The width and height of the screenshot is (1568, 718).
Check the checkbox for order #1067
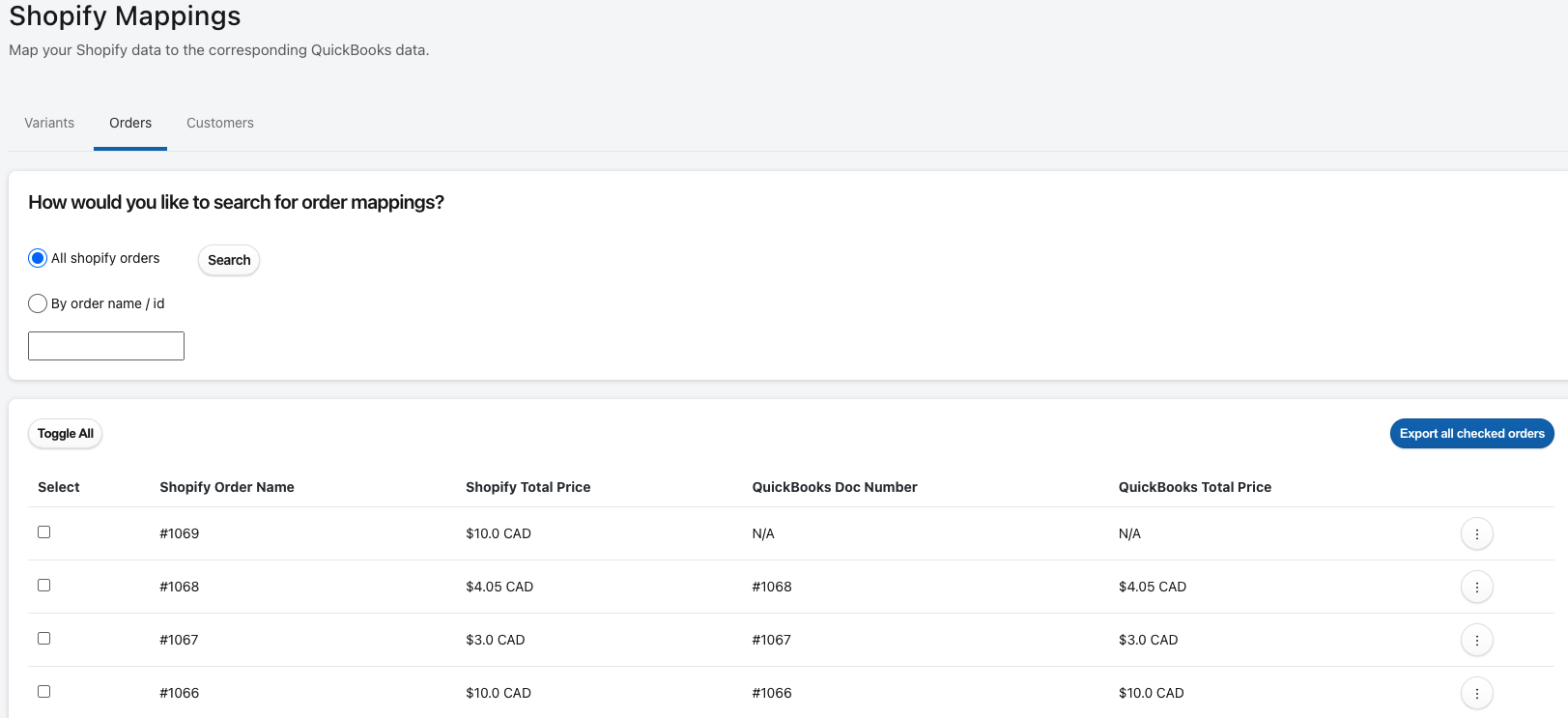pyautogui.click(x=43, y=638)
